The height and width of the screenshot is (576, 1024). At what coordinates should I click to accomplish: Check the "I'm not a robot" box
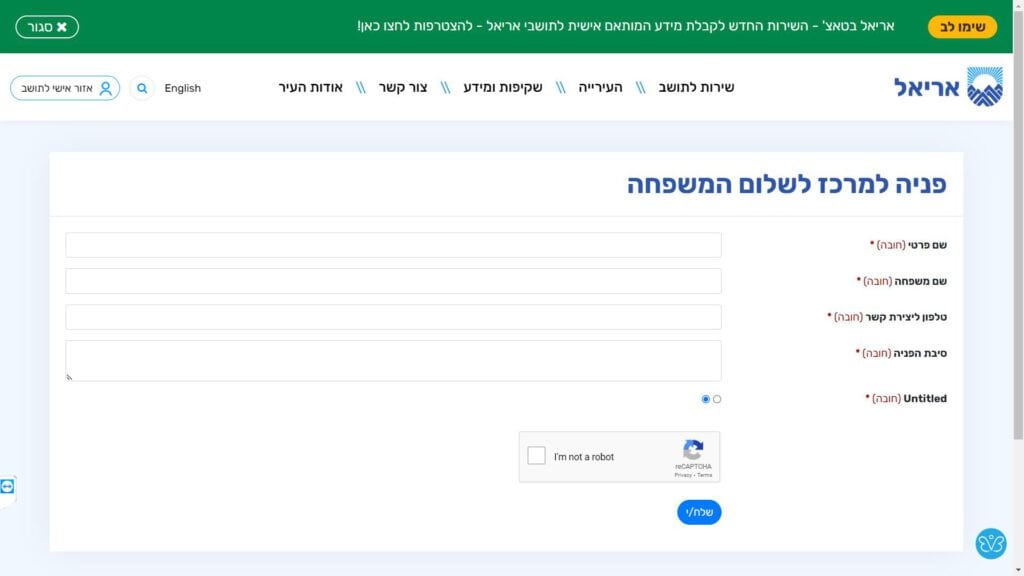point(537,456)
